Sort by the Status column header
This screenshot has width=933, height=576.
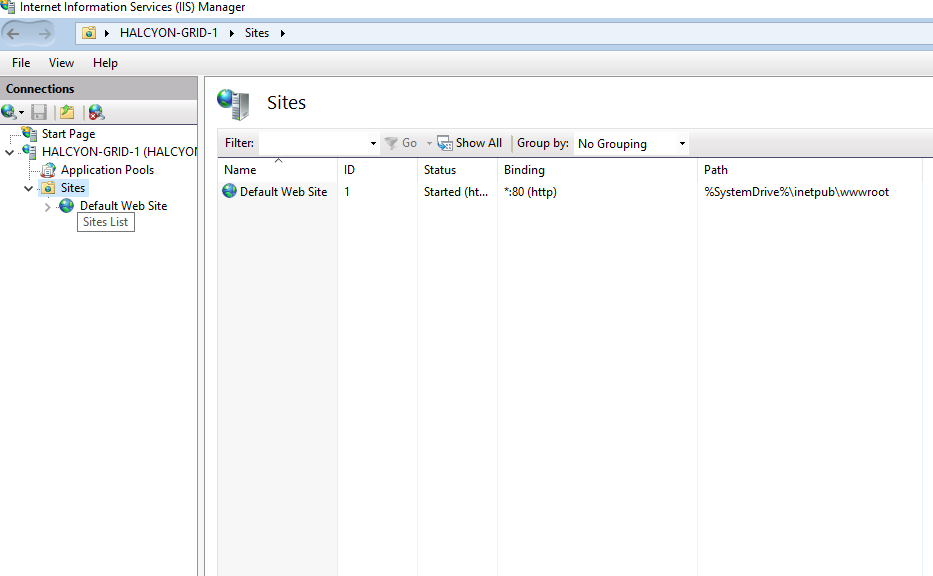coord(457,170)
